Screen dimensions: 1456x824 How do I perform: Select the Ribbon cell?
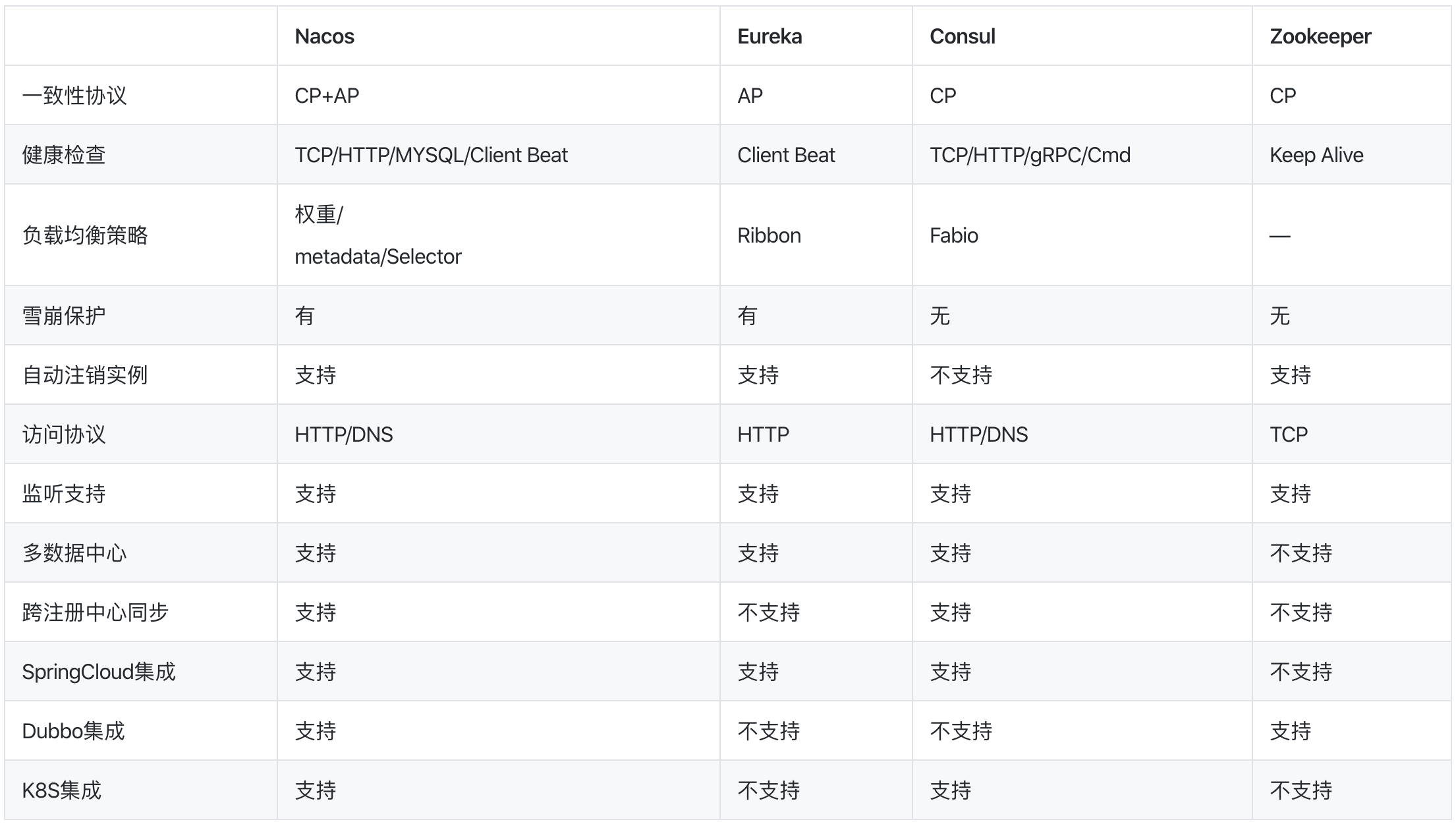pos(769,235)
